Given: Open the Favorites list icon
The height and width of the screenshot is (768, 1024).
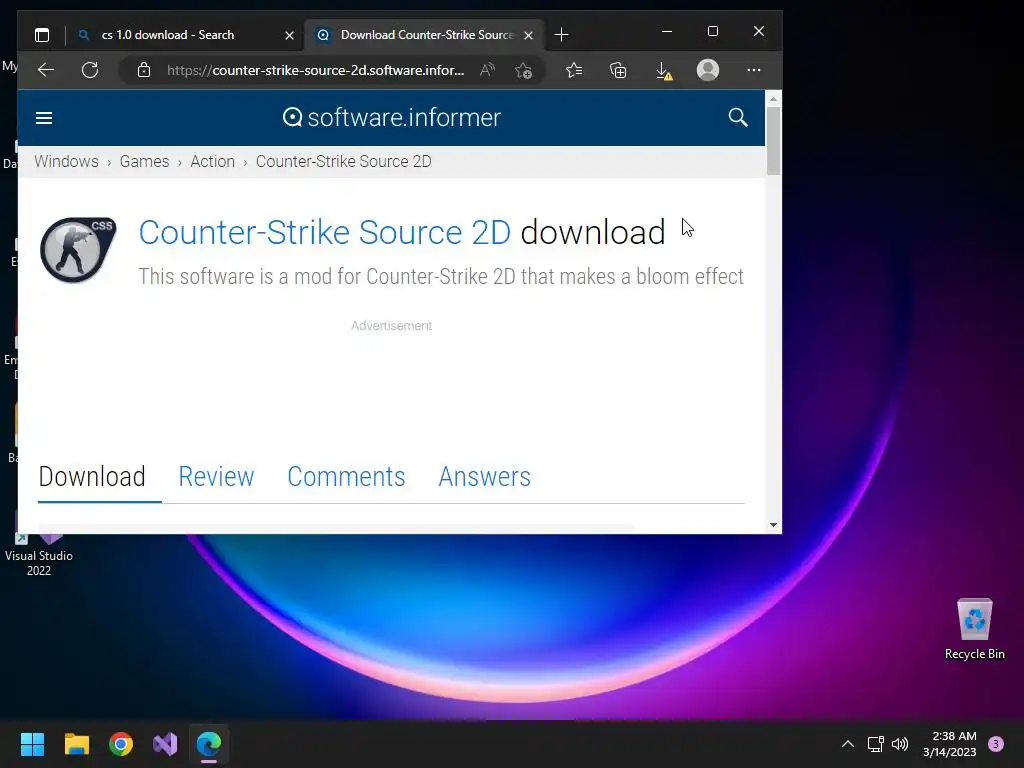Looking at the screenshot, I should point(573,70).
